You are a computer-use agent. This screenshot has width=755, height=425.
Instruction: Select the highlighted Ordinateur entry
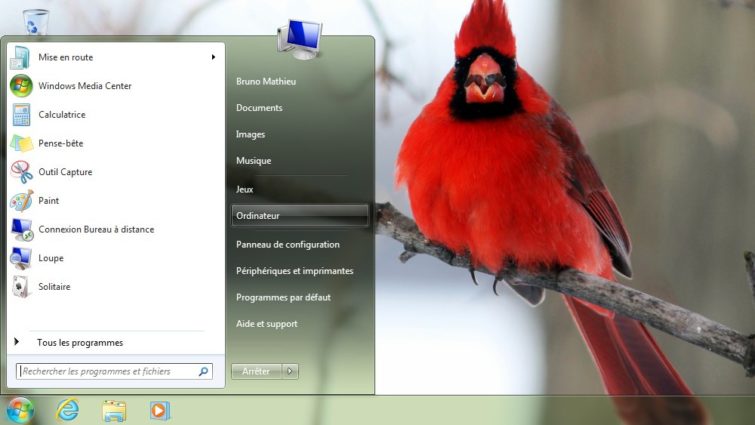299,216
